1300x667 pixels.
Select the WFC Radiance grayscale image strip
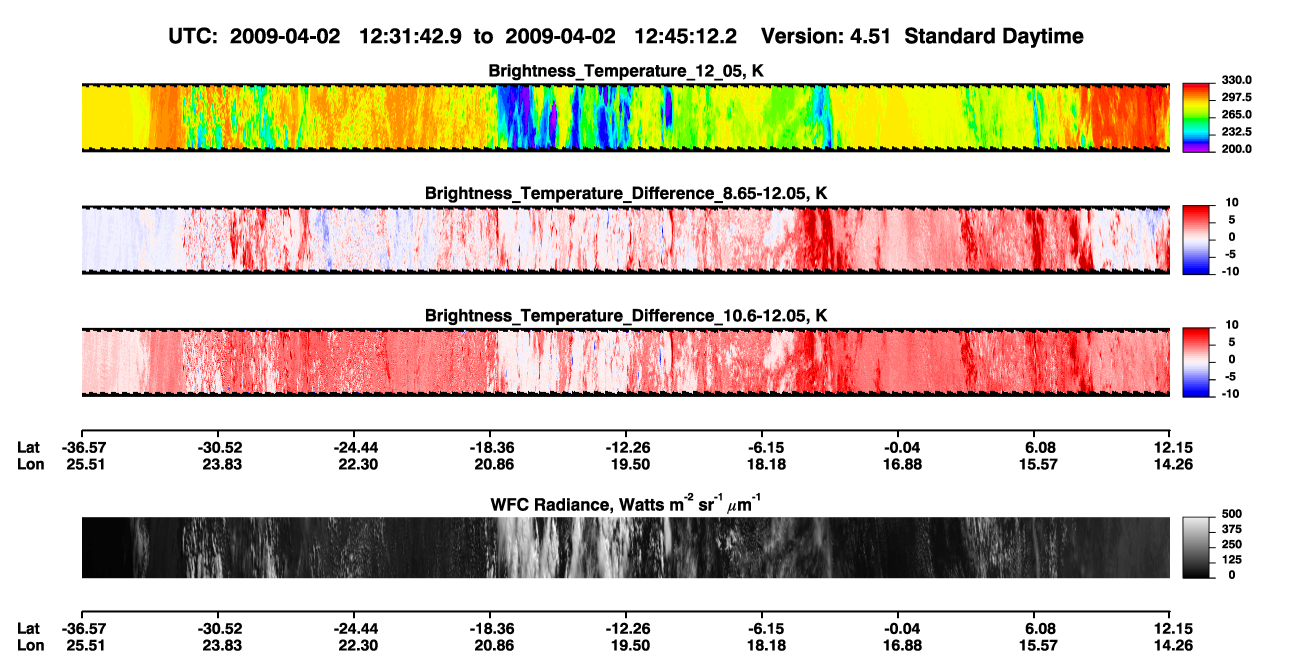coord(625,547)
